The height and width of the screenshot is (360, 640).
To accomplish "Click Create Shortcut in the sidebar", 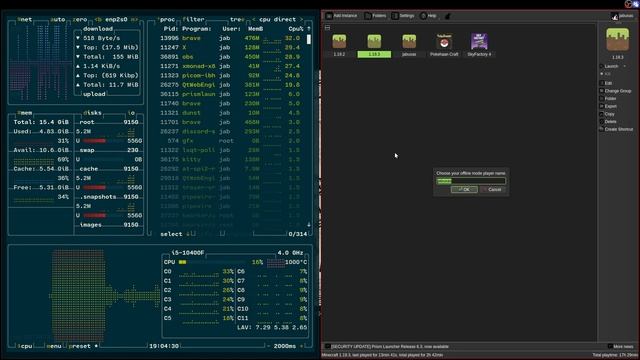I will pos(617,129).
